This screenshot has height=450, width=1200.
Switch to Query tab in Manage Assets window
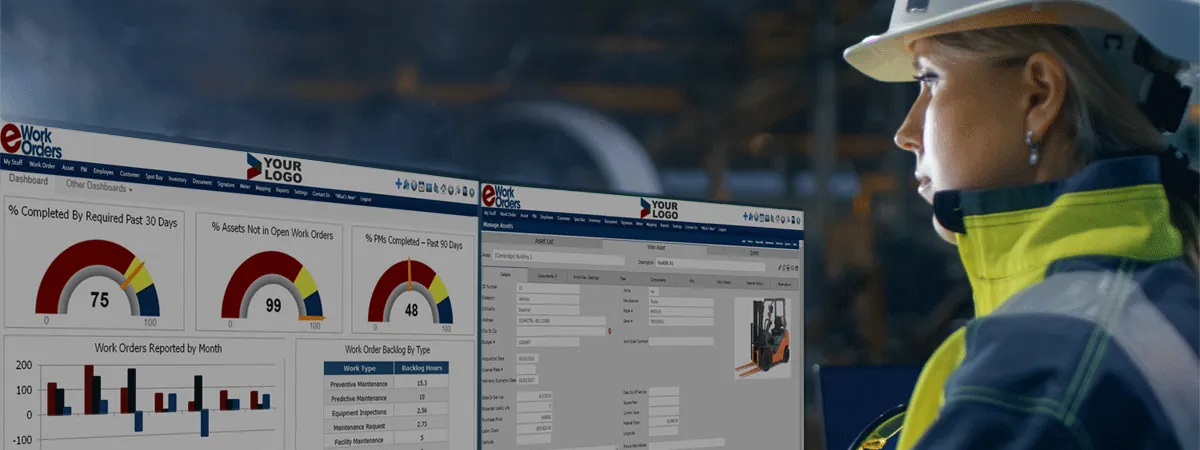(753, 253)
